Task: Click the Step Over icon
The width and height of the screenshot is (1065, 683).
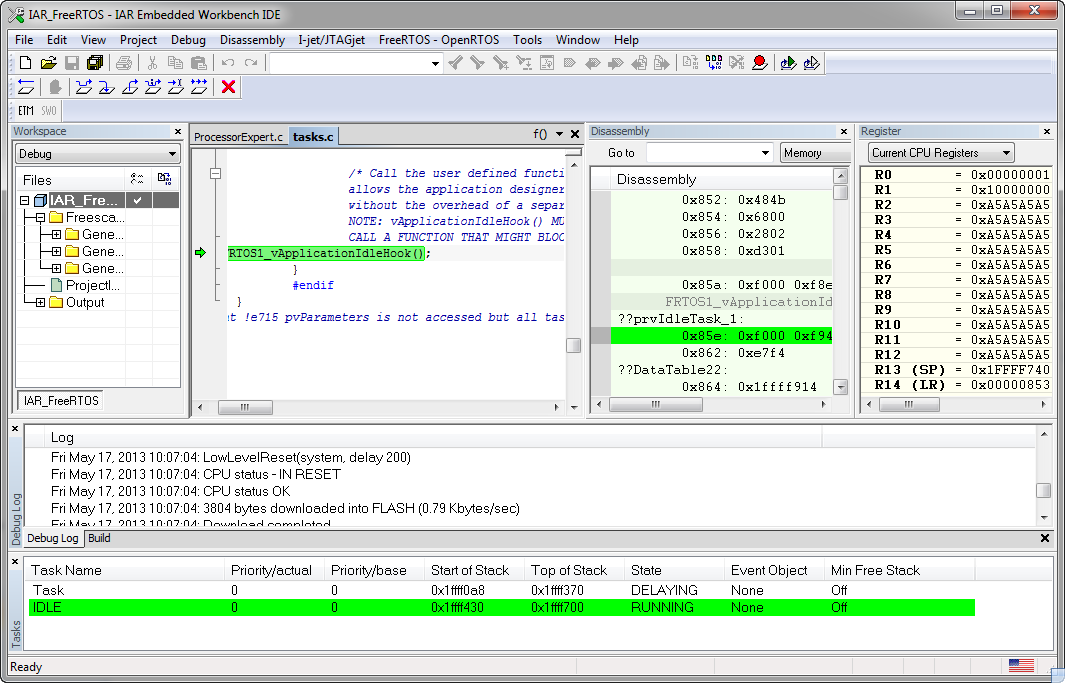Action: 84,87
